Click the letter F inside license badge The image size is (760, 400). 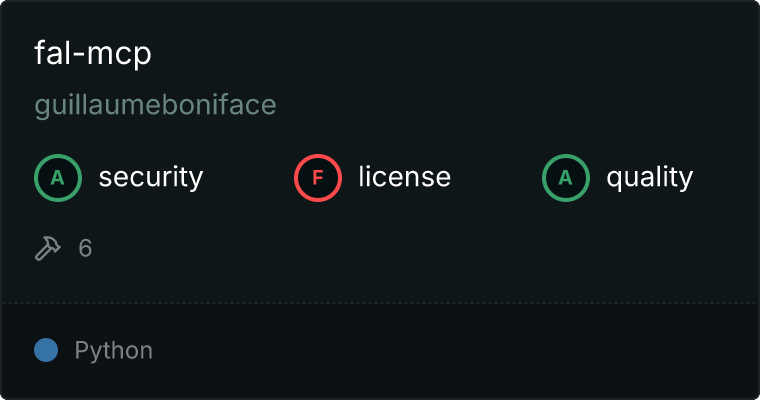(x=318, y=178)
